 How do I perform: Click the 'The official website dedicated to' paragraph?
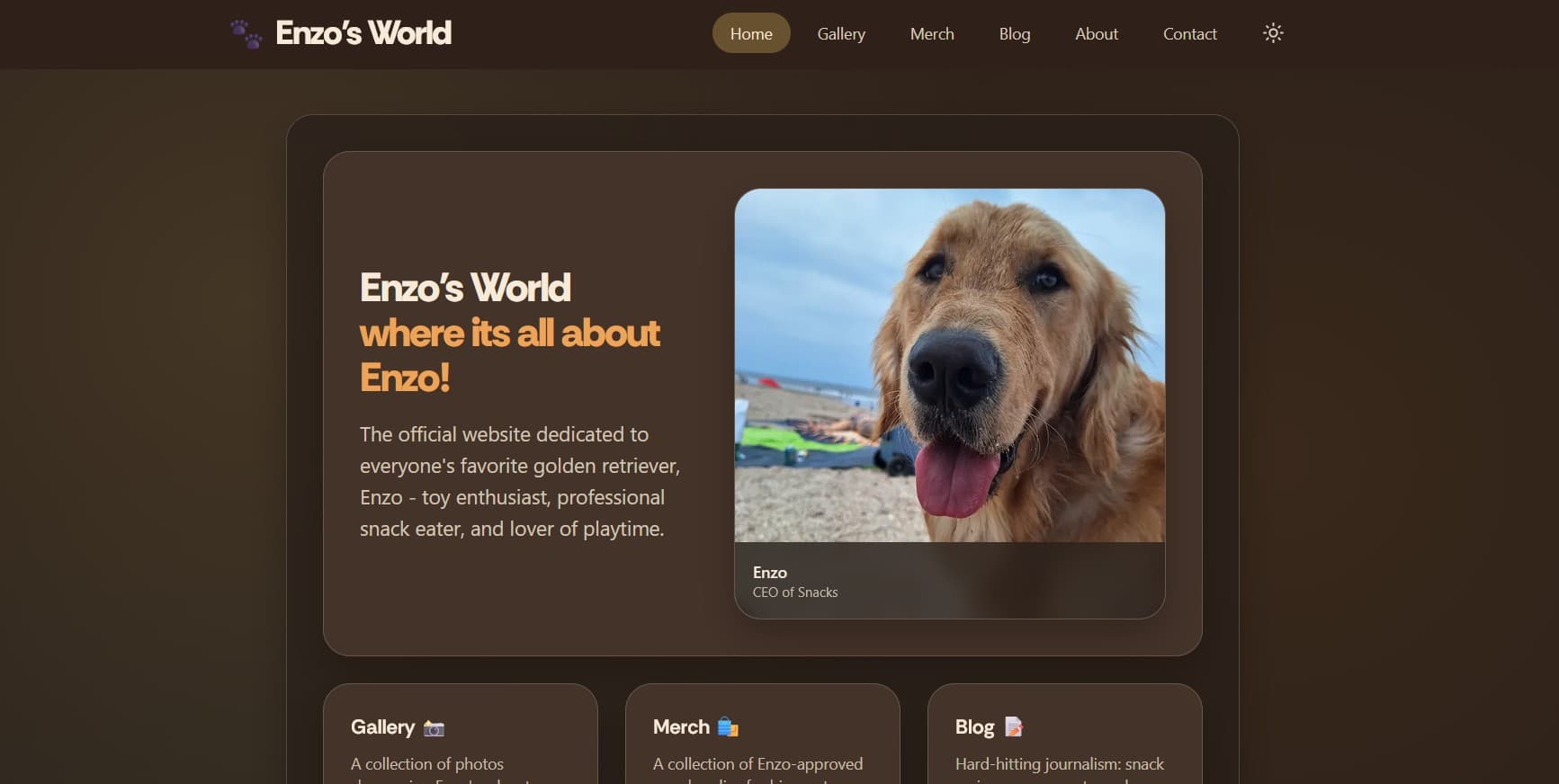[520, 482]
